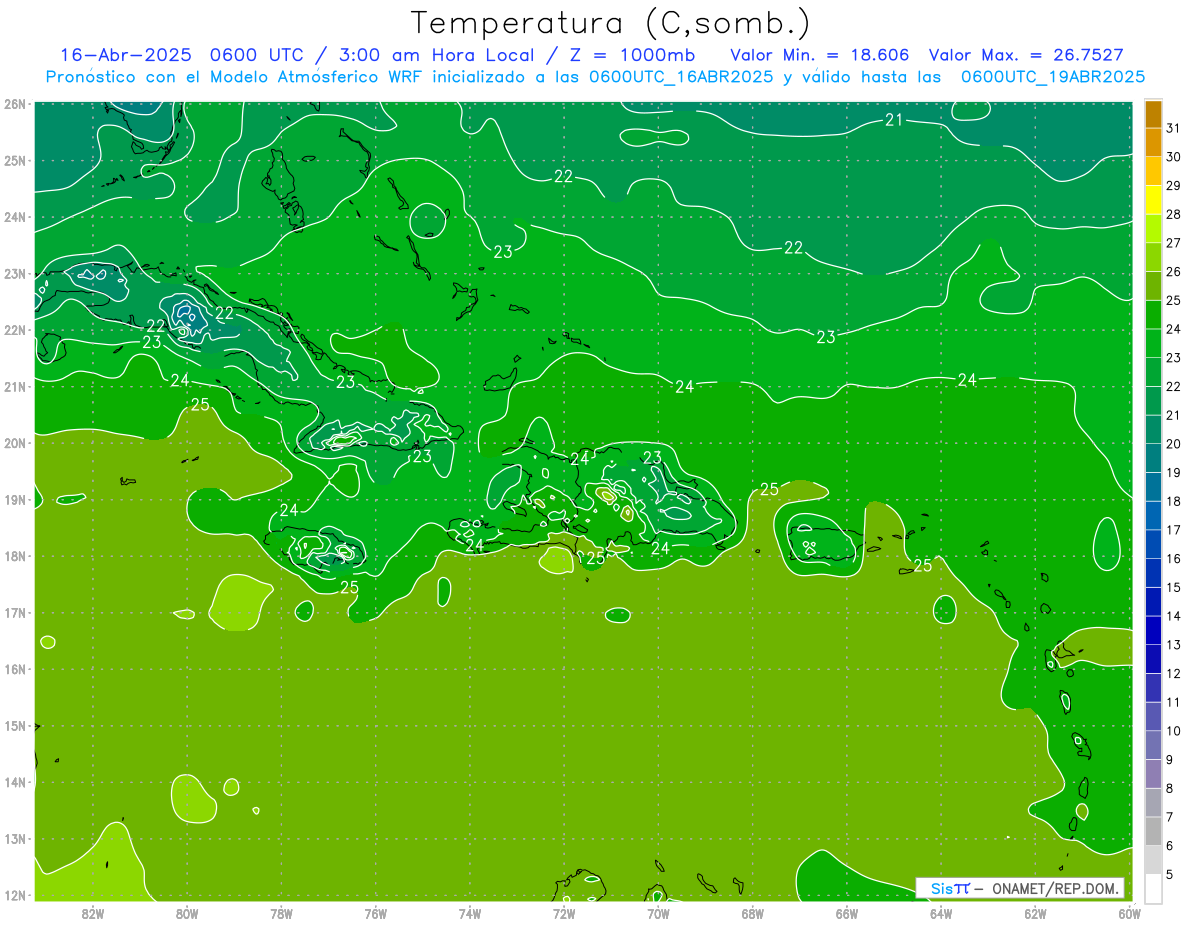
Task: Click legend value 31 on the colorbar
Action: tap(1174, 128)
